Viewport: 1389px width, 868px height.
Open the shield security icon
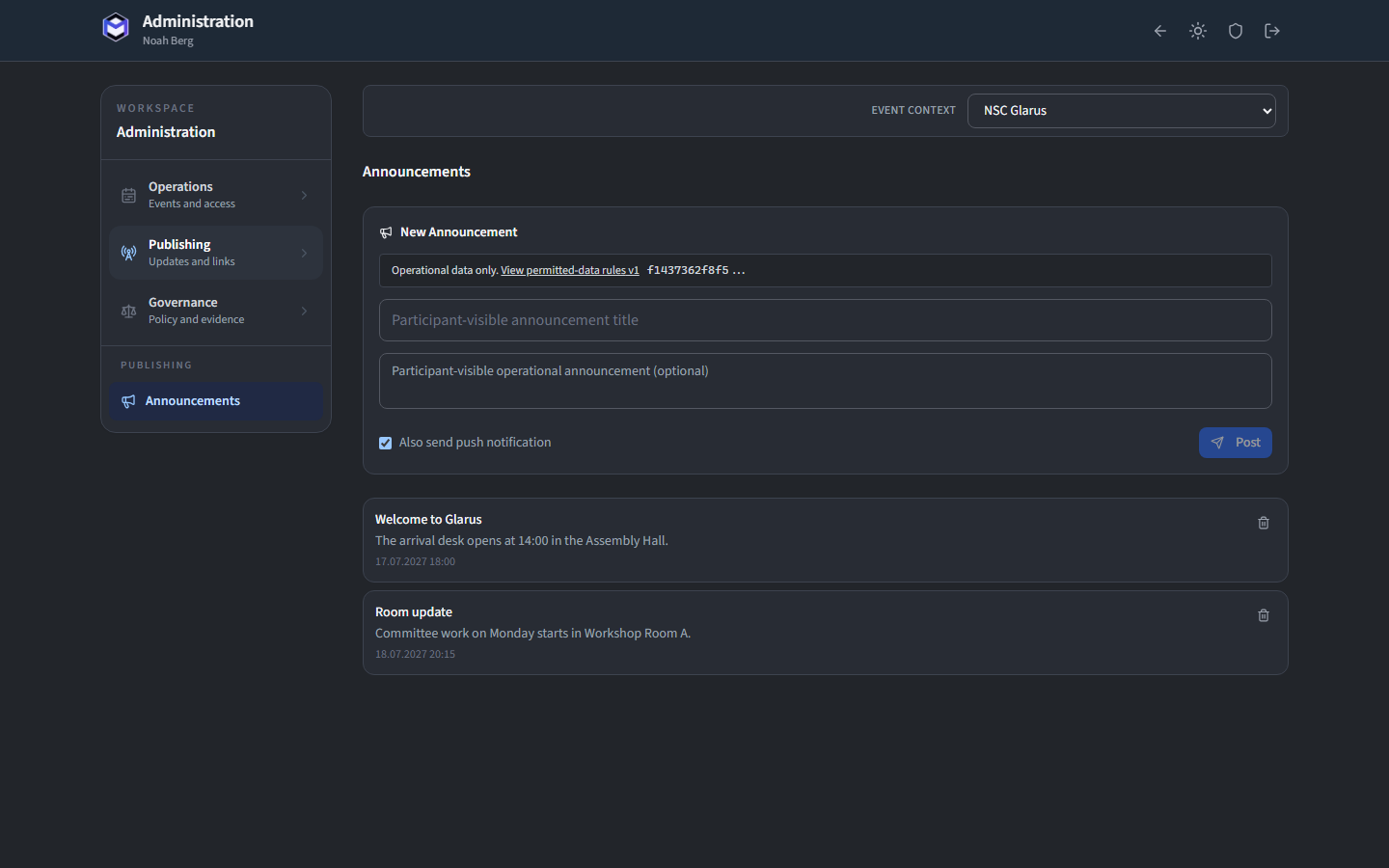(1236, 31)
